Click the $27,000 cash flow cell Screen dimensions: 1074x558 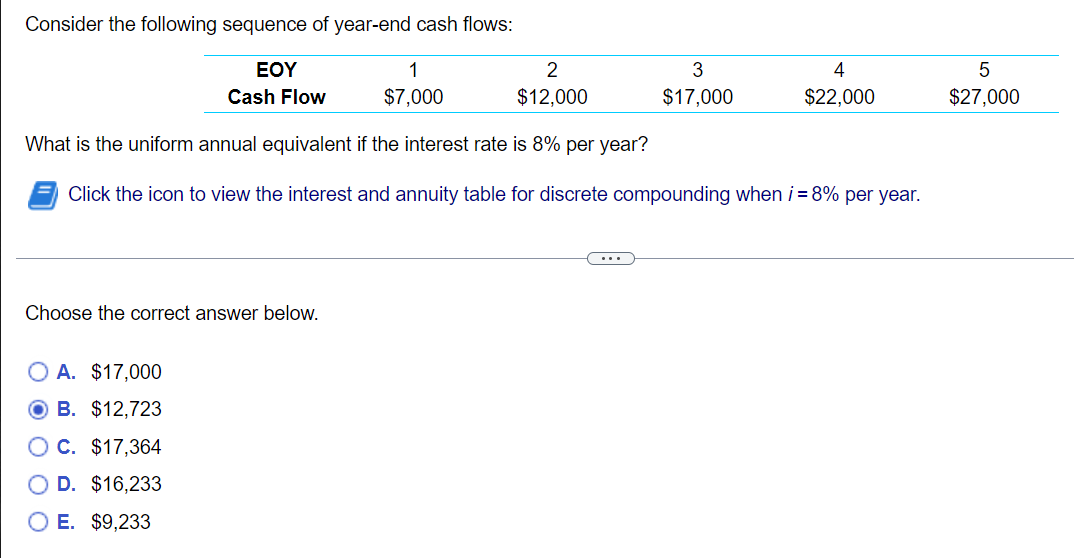pyautogui.click(x=984, y=97)
